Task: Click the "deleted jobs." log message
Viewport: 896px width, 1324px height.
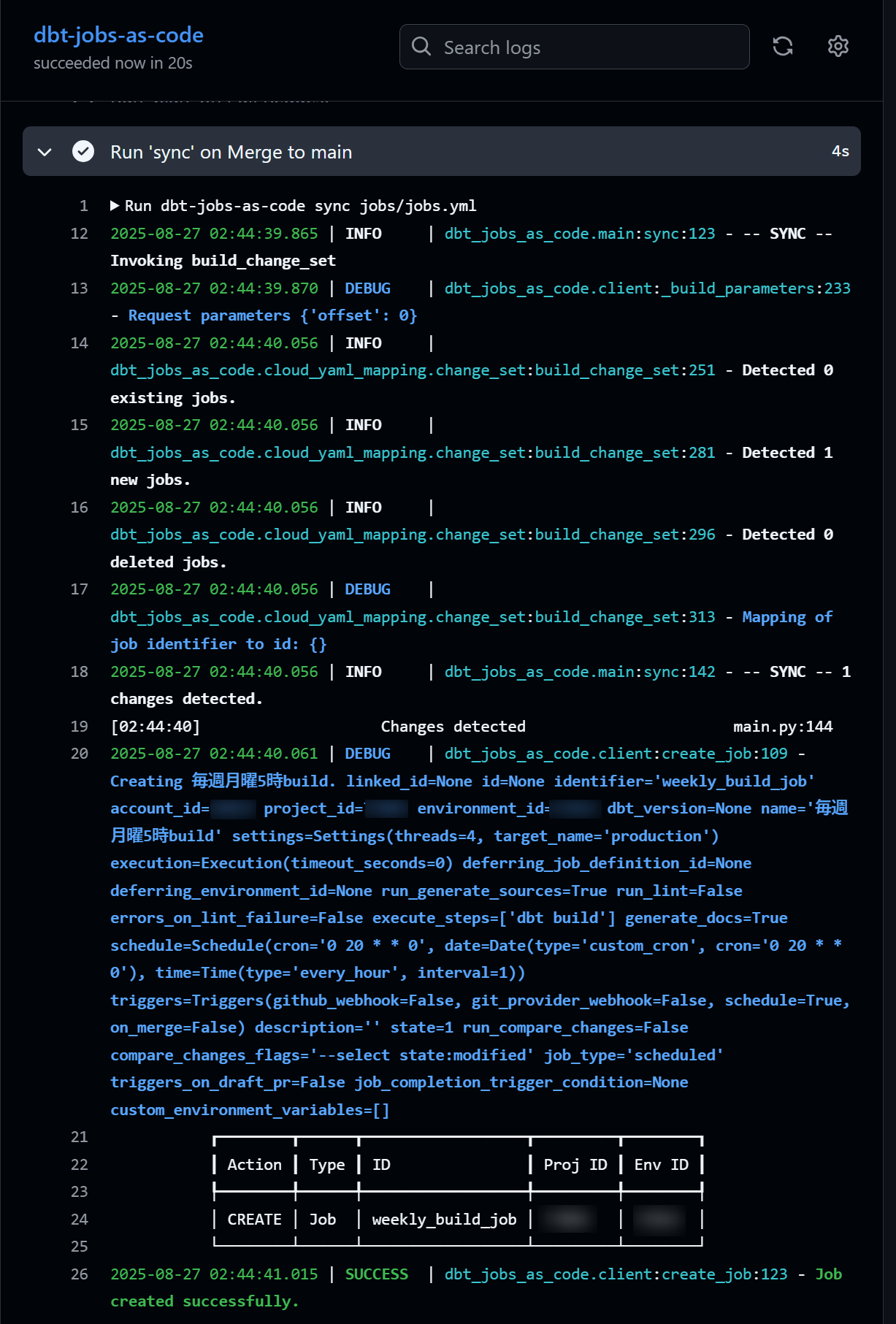Action: (169, 562)
